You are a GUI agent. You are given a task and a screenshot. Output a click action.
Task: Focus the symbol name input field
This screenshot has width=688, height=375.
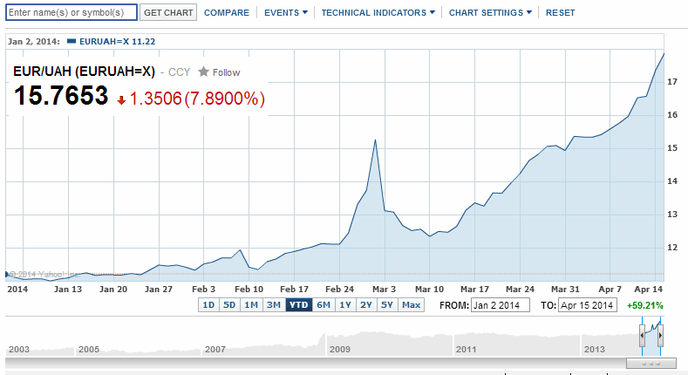pos(72,12)
